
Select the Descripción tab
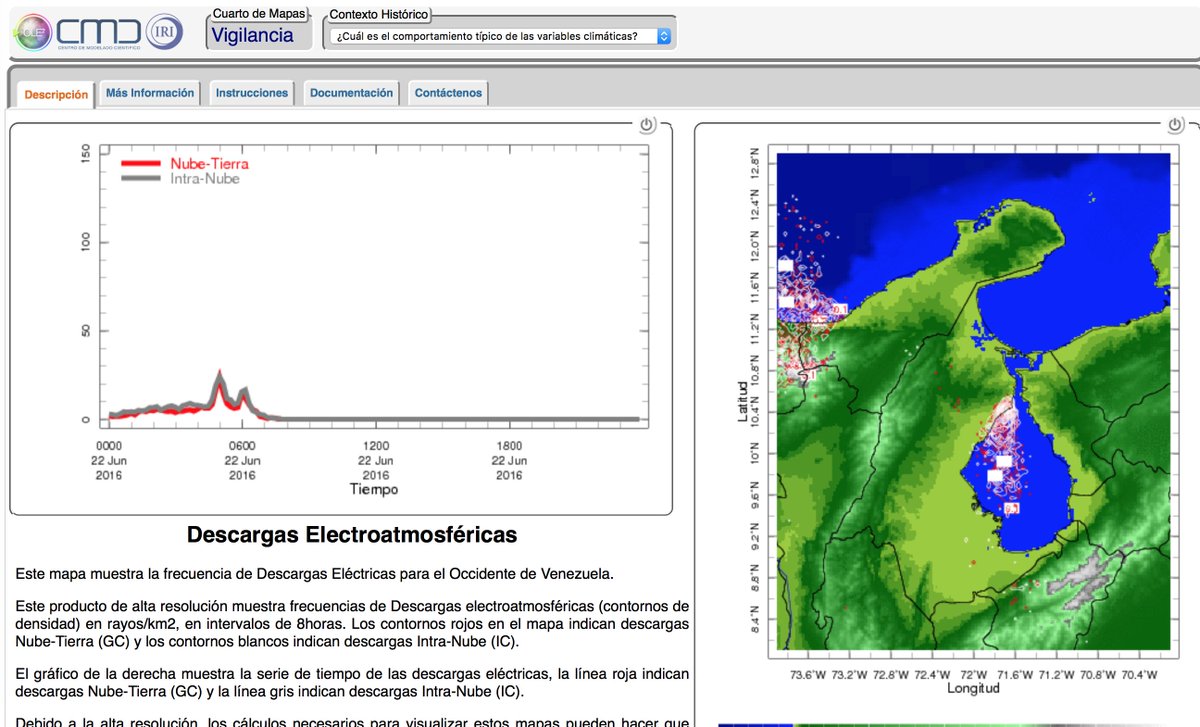click(x=57, y=94)
